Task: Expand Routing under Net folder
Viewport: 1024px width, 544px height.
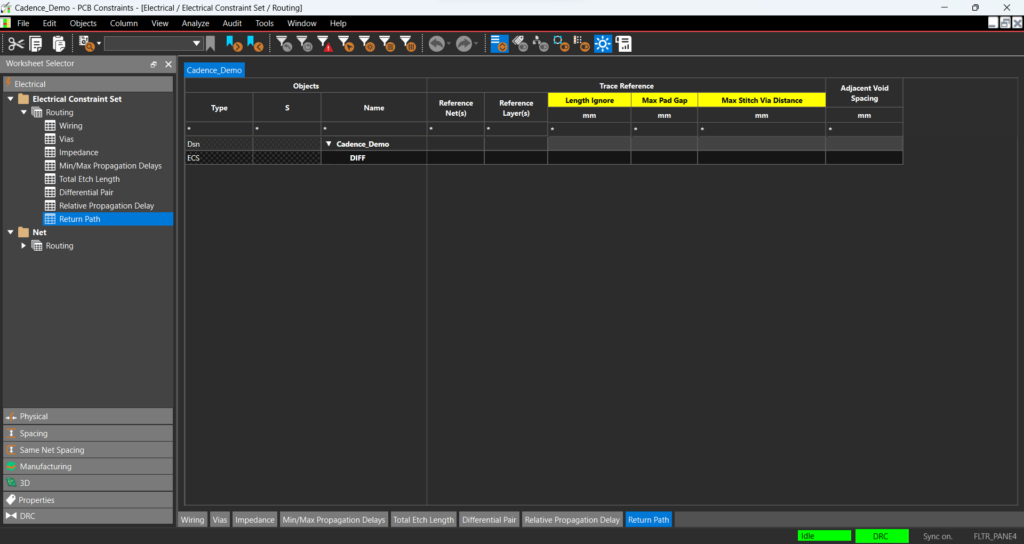Action: tap(24, 246)
